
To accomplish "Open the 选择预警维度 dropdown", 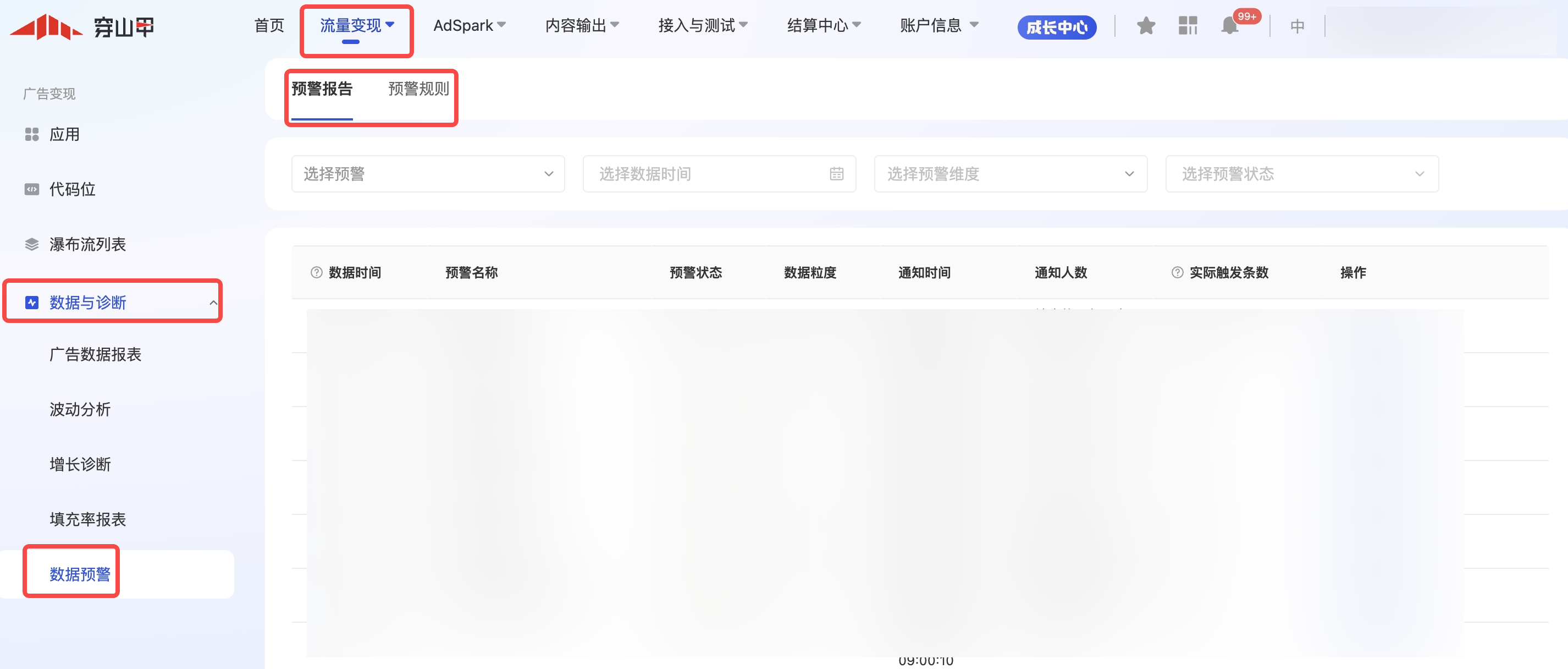I will [1010, 174].
